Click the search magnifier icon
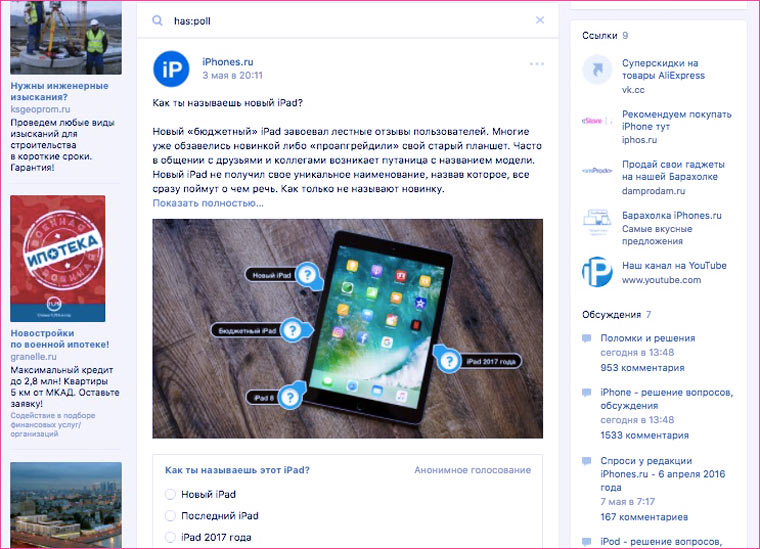 pyautogui.click(x=158, y=20)
